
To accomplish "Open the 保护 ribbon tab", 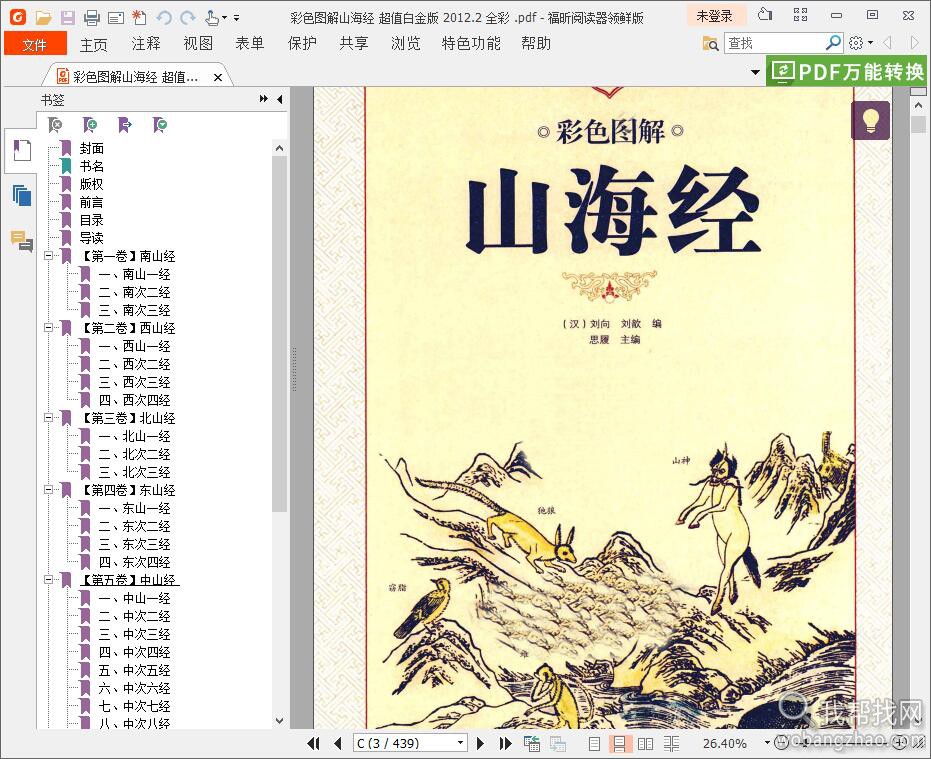I will click(302, 44).
